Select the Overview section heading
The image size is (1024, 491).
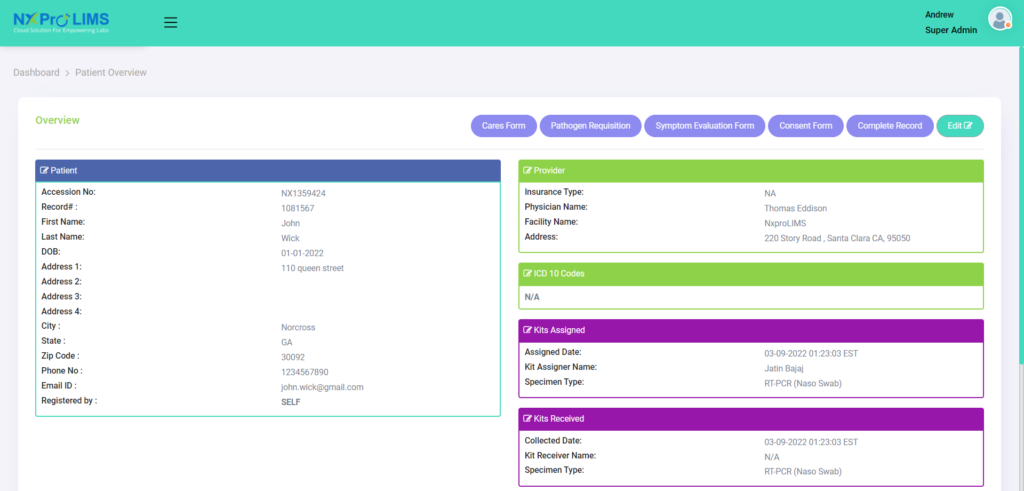pyautogui.click(x=57, y=120)
